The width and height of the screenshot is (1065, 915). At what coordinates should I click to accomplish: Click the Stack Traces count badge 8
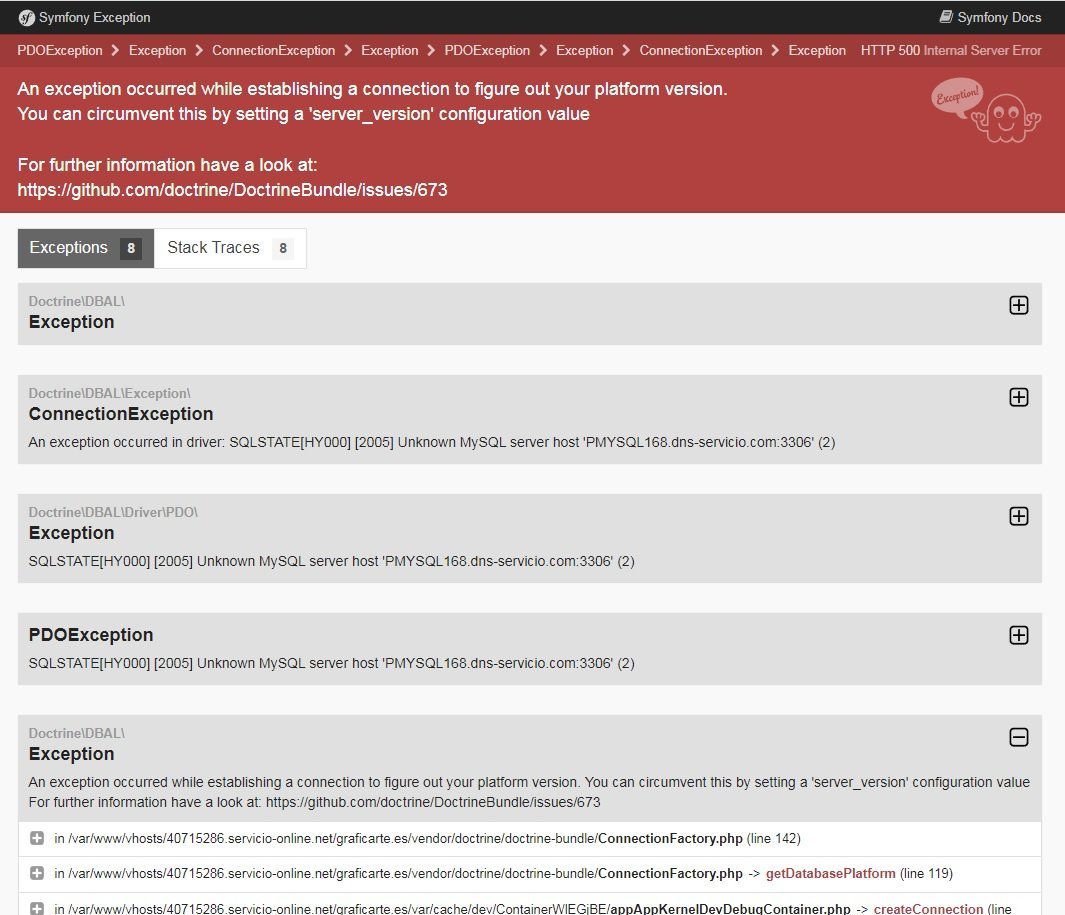coord(283,249)
